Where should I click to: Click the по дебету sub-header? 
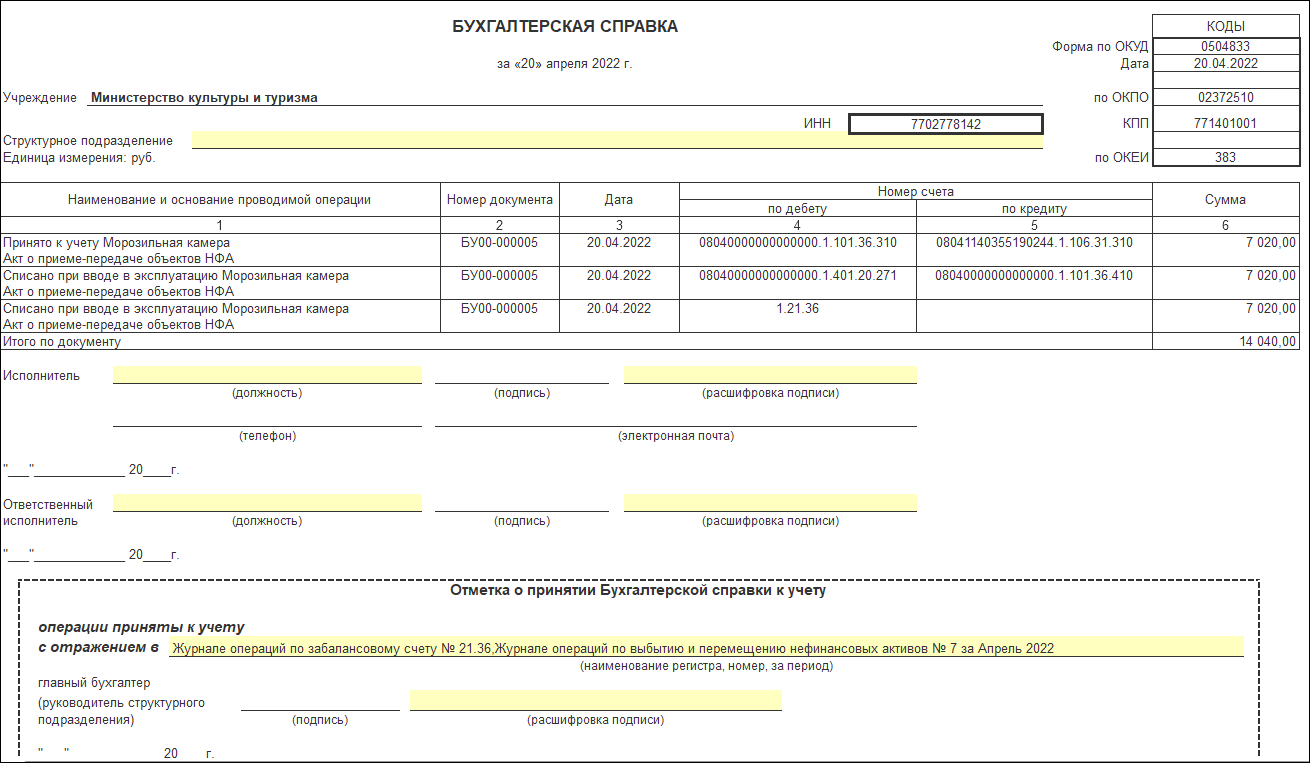[x=798, y=209]
